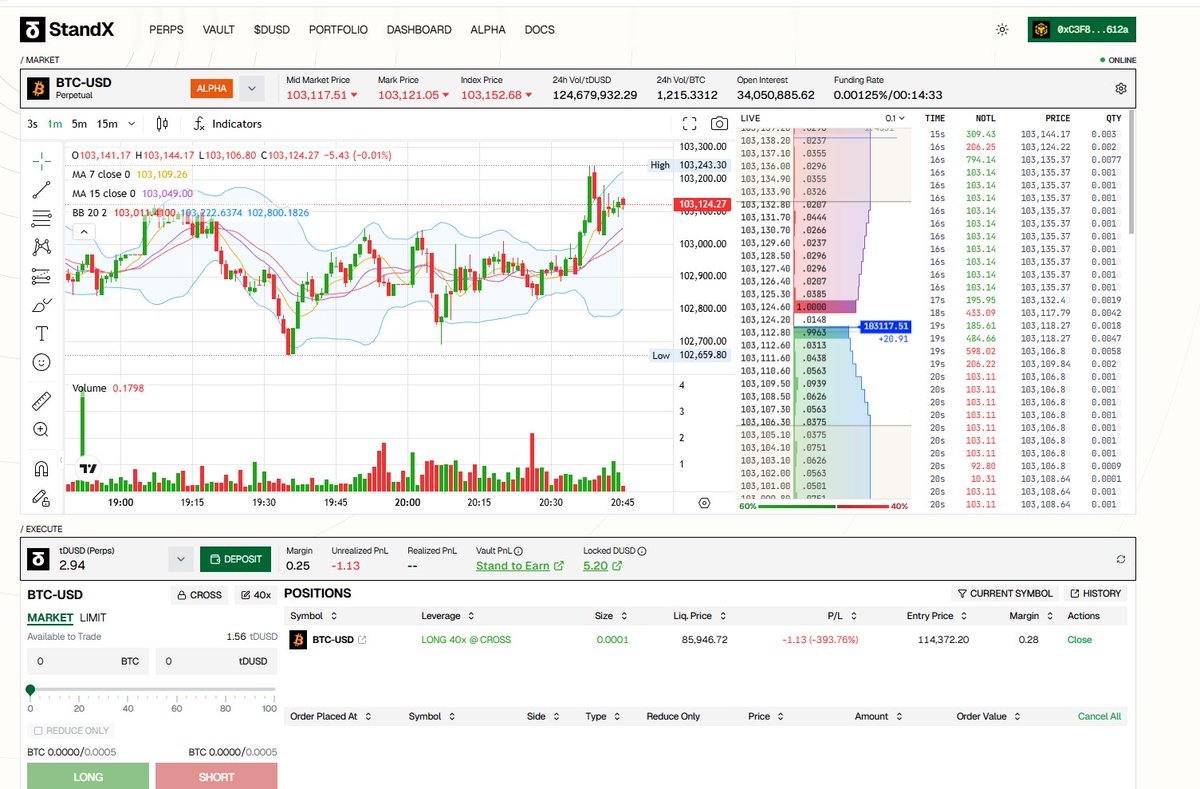The image size is (1200, 789).
Task: Select the 1m timeframe
Action: tap(55, 124)
